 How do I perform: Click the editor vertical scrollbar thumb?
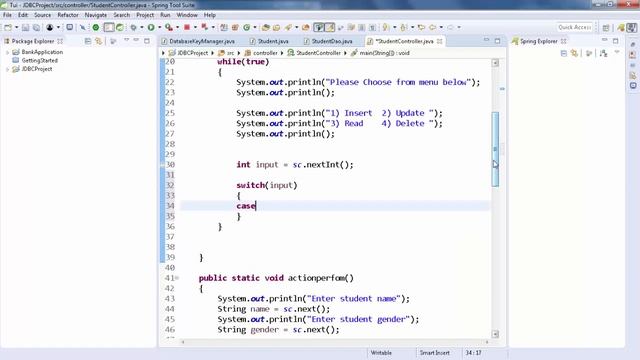coord(495,149)
